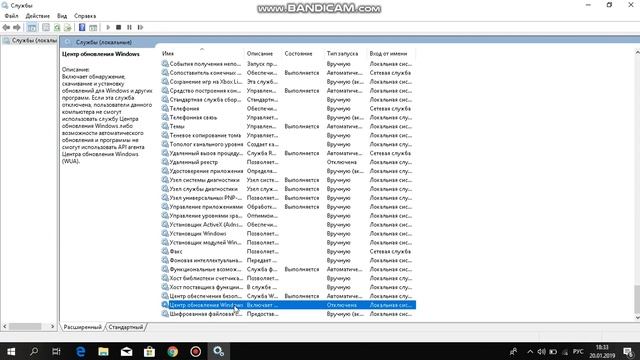Click the gear icon beside Узел службы диагностики
Viewport: 640px width, 360px height.
pos(165,189)
